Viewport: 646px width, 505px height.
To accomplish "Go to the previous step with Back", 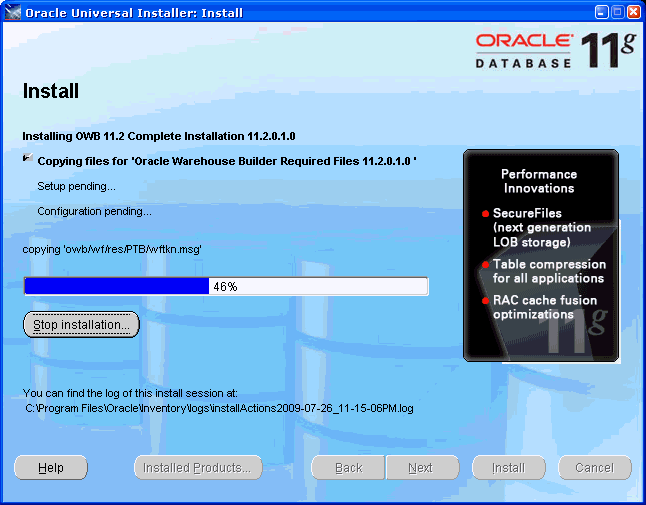I will point(348,467).
